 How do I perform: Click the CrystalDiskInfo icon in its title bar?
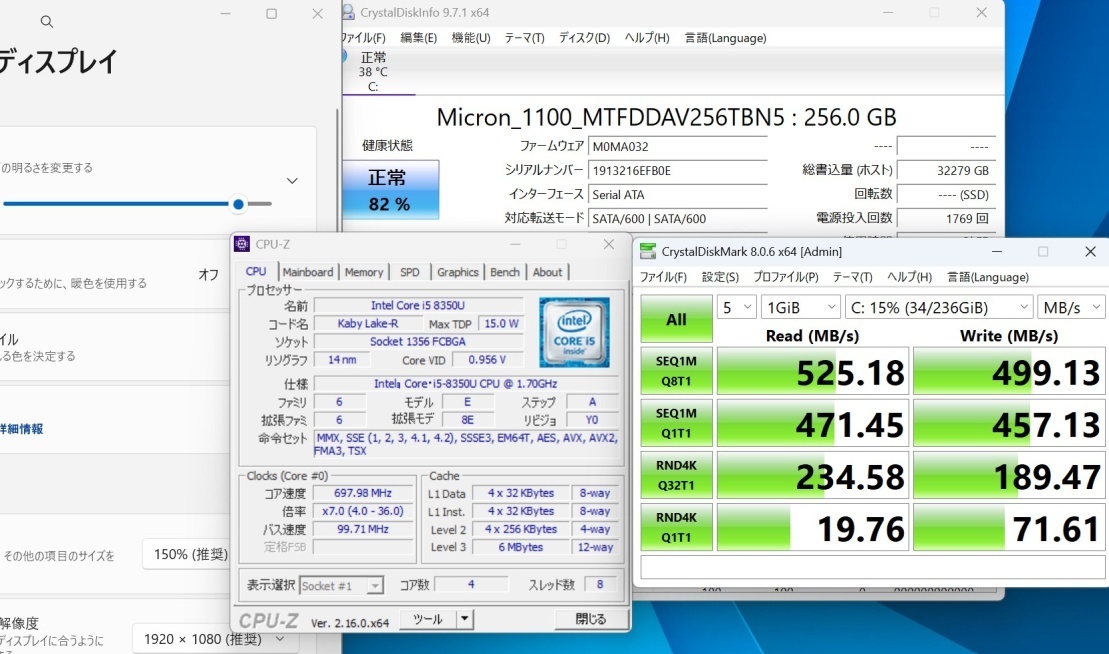point(349,12)
